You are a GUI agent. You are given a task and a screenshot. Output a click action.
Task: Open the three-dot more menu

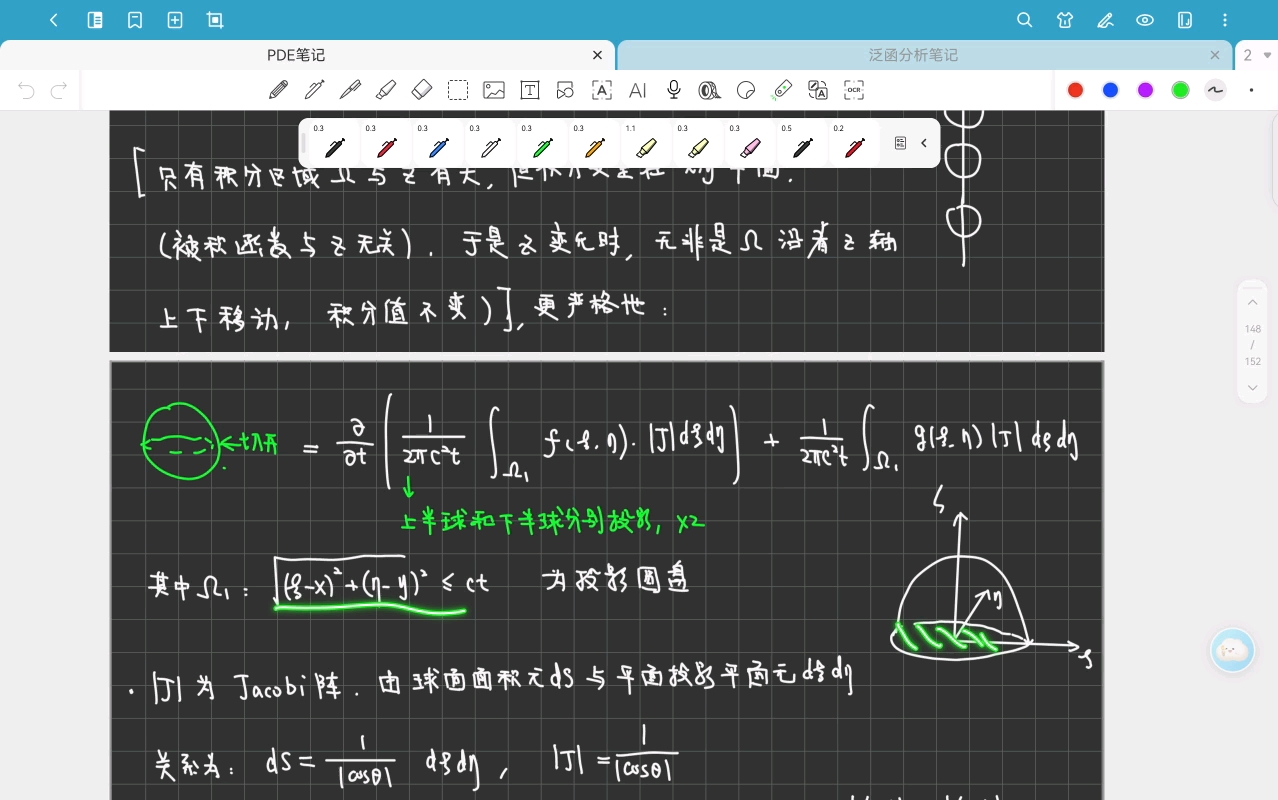pyautogui.click(x=1226, y=20)
